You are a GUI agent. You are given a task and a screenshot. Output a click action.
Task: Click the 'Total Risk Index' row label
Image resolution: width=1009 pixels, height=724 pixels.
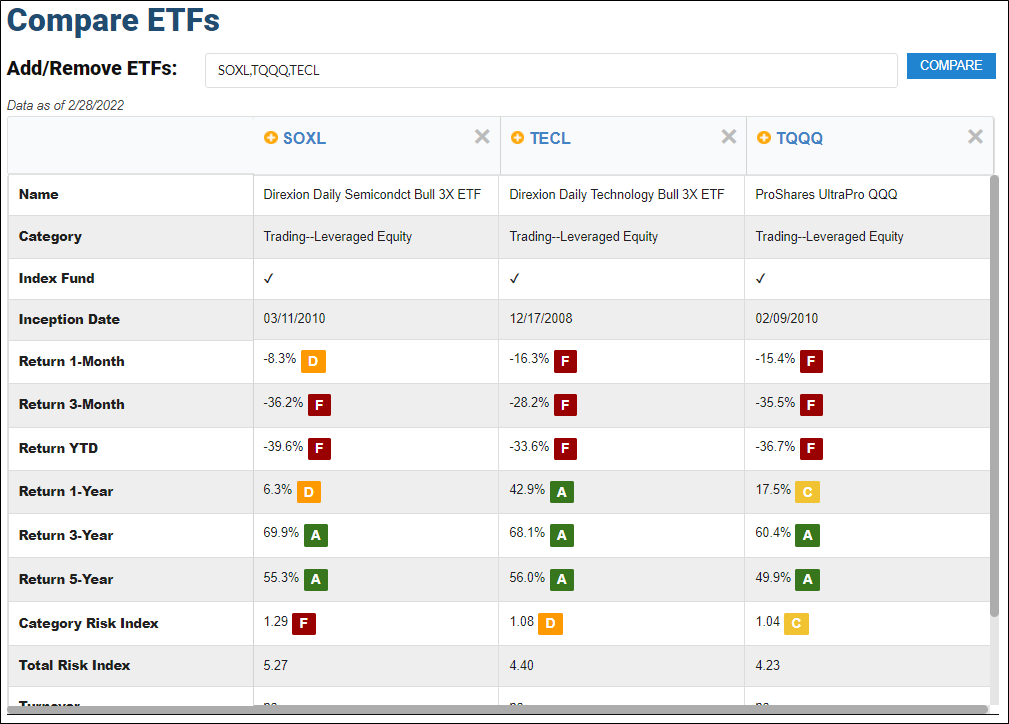click(74, 665)
